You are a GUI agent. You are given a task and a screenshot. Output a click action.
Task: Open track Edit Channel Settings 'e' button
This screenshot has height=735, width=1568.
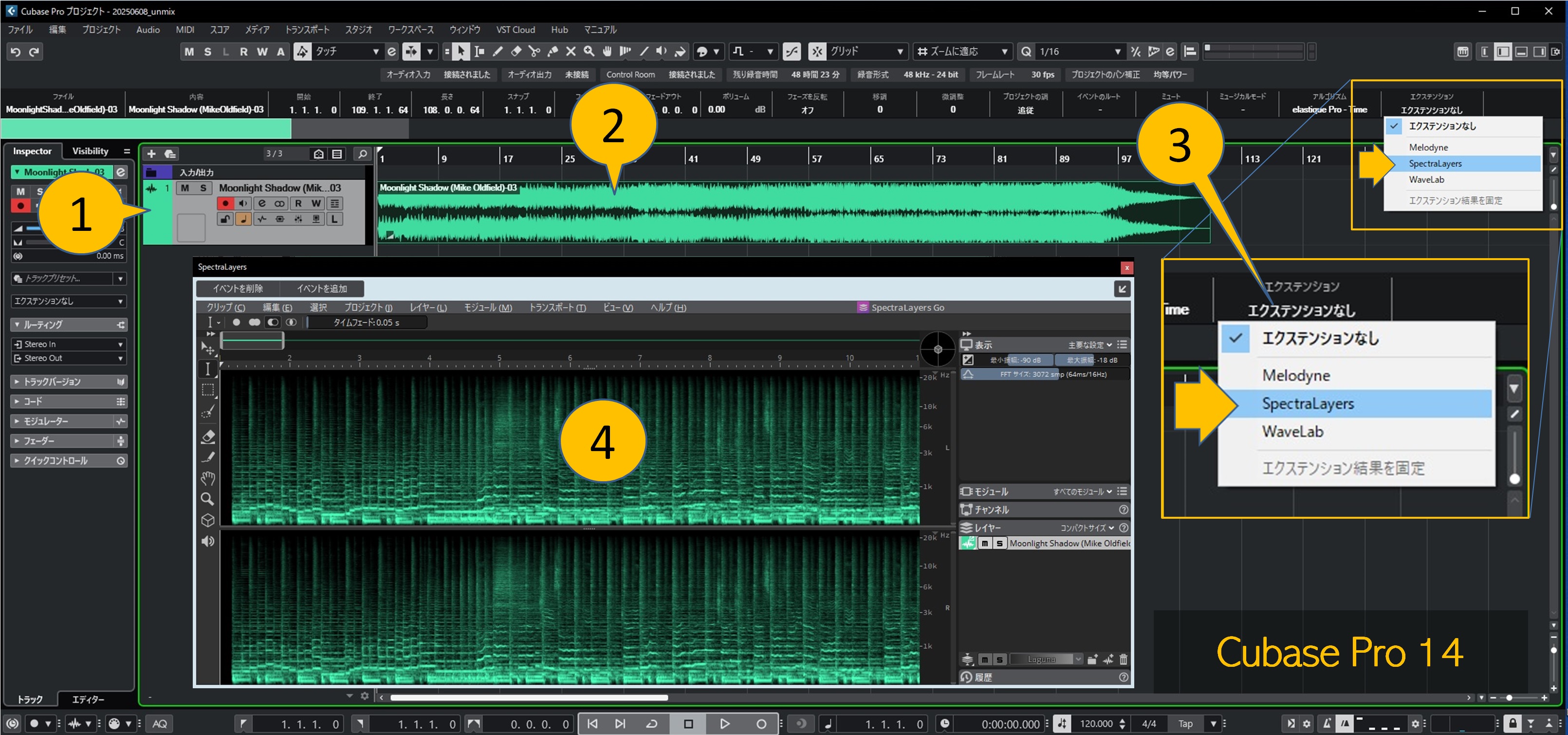tap(262, 204)
